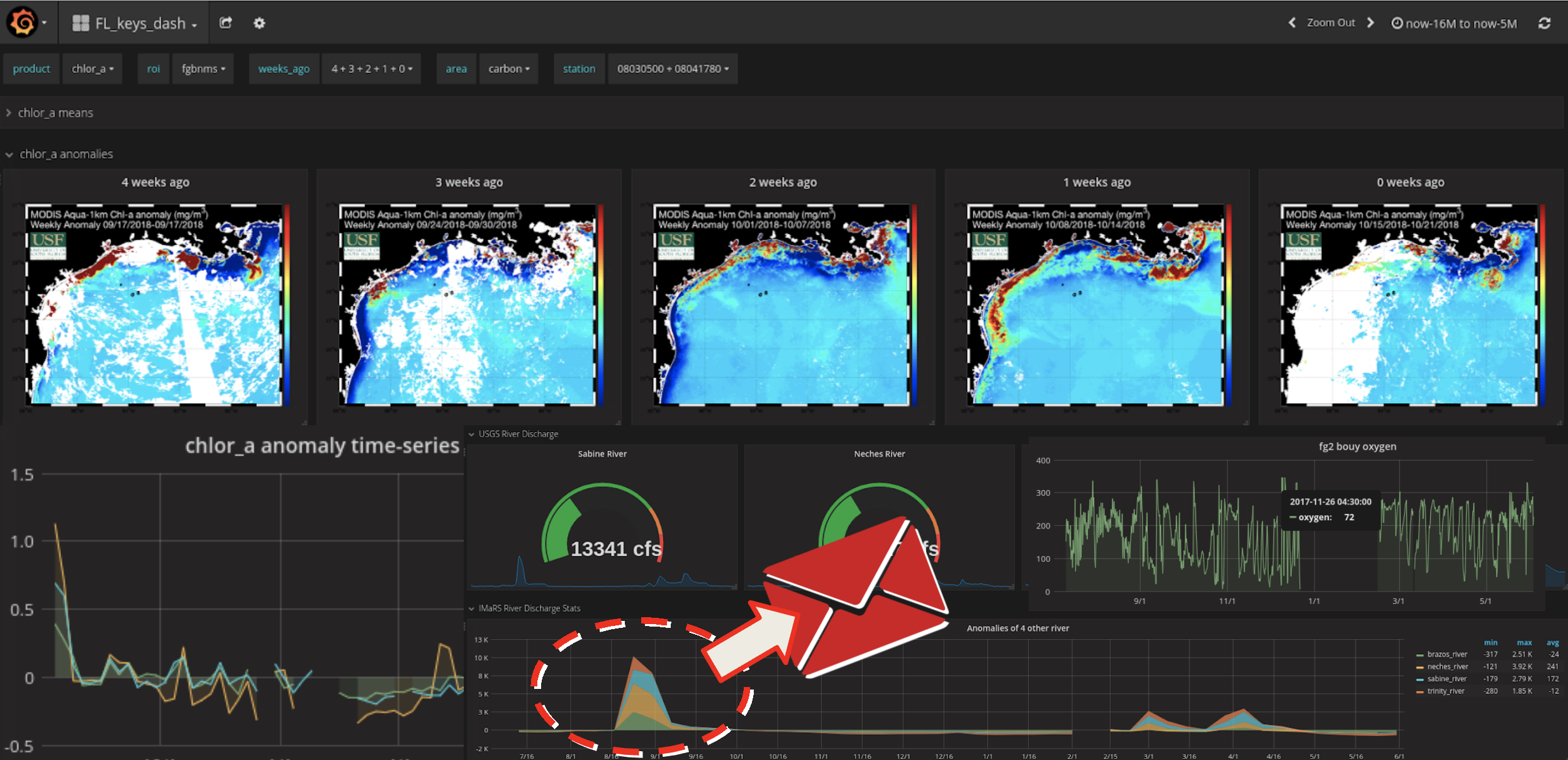Open the chlor_a product dropdown

(x=92, y=69)
